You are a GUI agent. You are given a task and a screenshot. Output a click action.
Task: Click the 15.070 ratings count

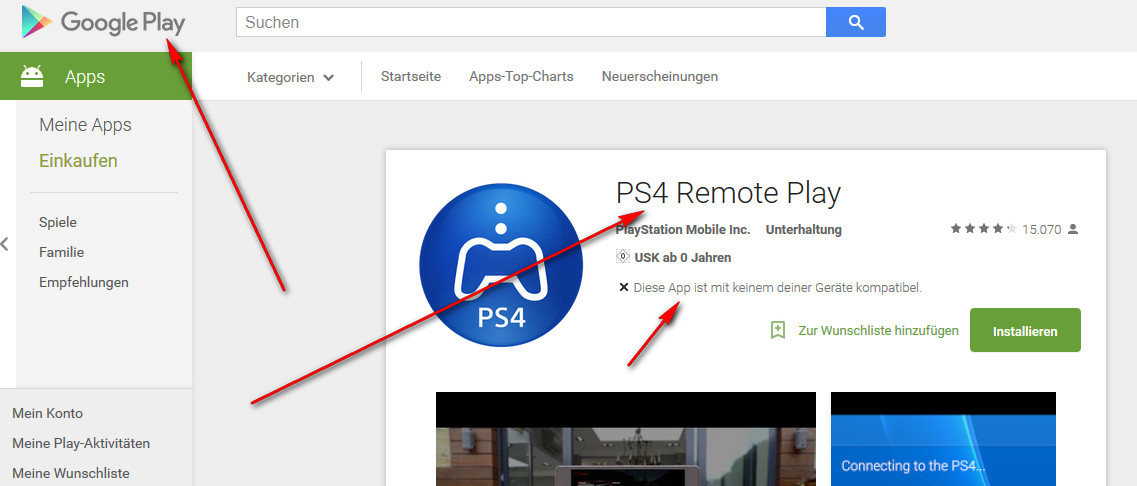pyautogui.click(x=1041, y=229)
